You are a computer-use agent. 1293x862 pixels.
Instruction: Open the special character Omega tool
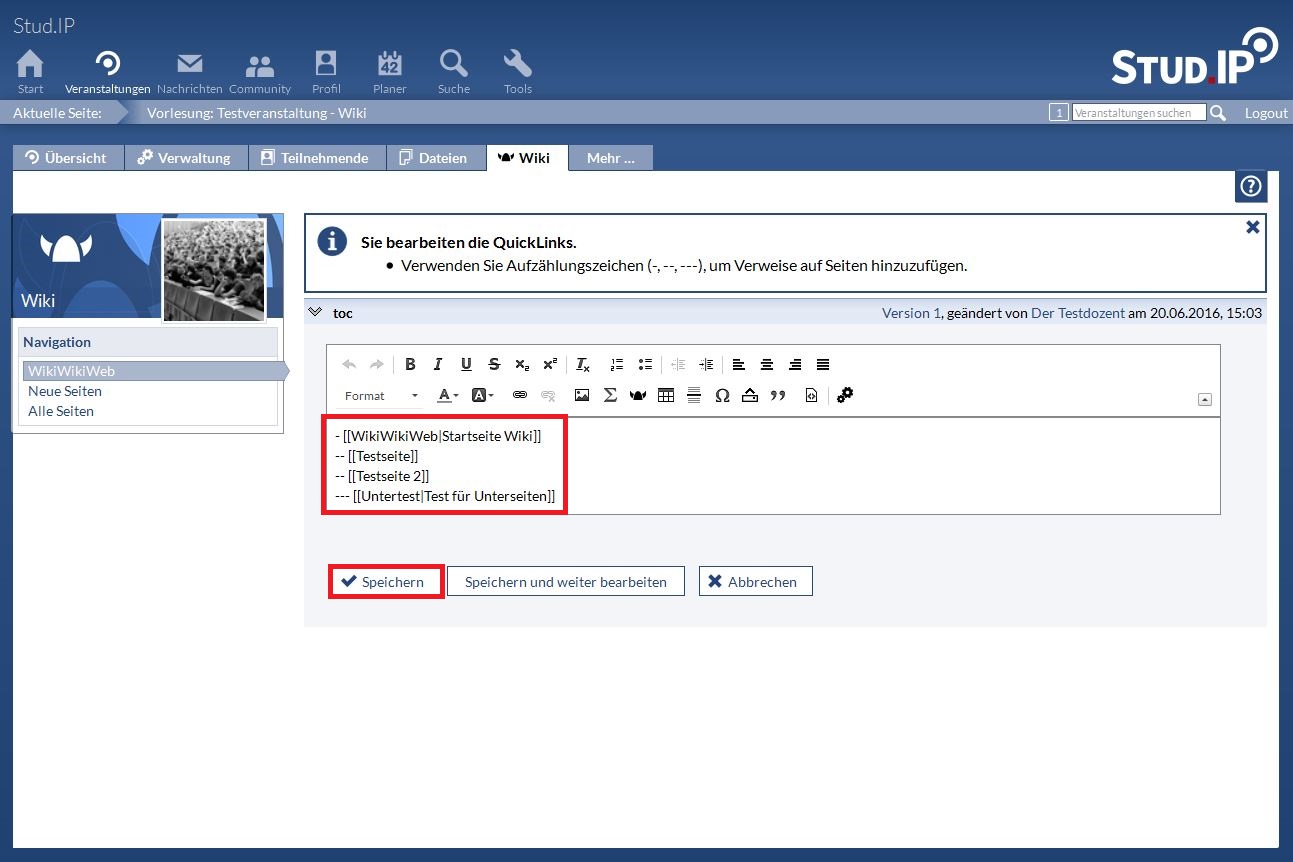point(722,395)
